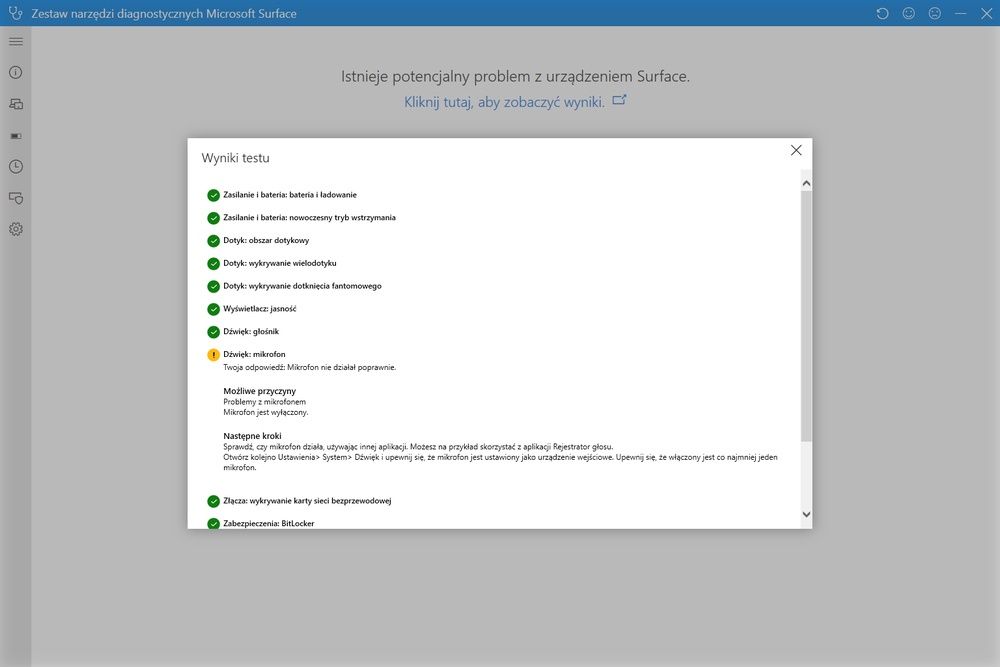Viewport: 1000px width, 667px height.
Task: Click 'Dźwięk: głośnik' result
Action: (251, 332)
